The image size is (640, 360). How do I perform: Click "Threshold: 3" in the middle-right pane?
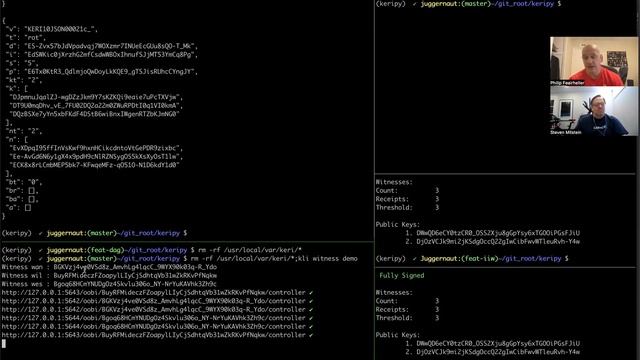pos(407,208)
